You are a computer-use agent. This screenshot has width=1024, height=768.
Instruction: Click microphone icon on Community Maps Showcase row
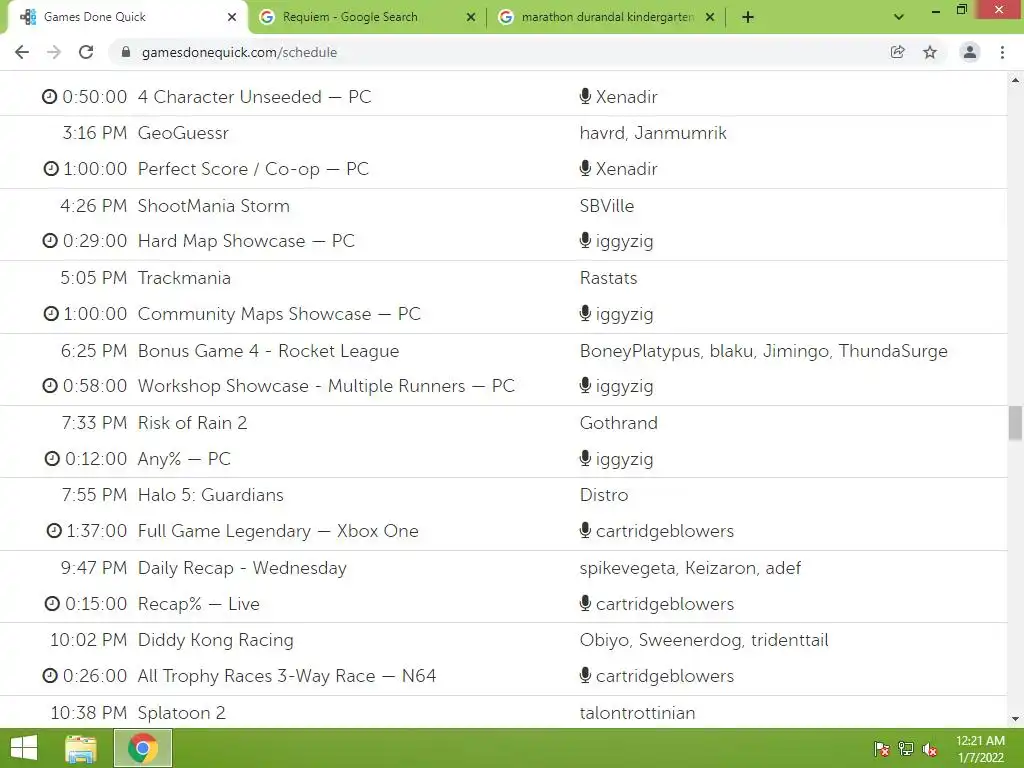pyautogui.click(x=585, y=314)
